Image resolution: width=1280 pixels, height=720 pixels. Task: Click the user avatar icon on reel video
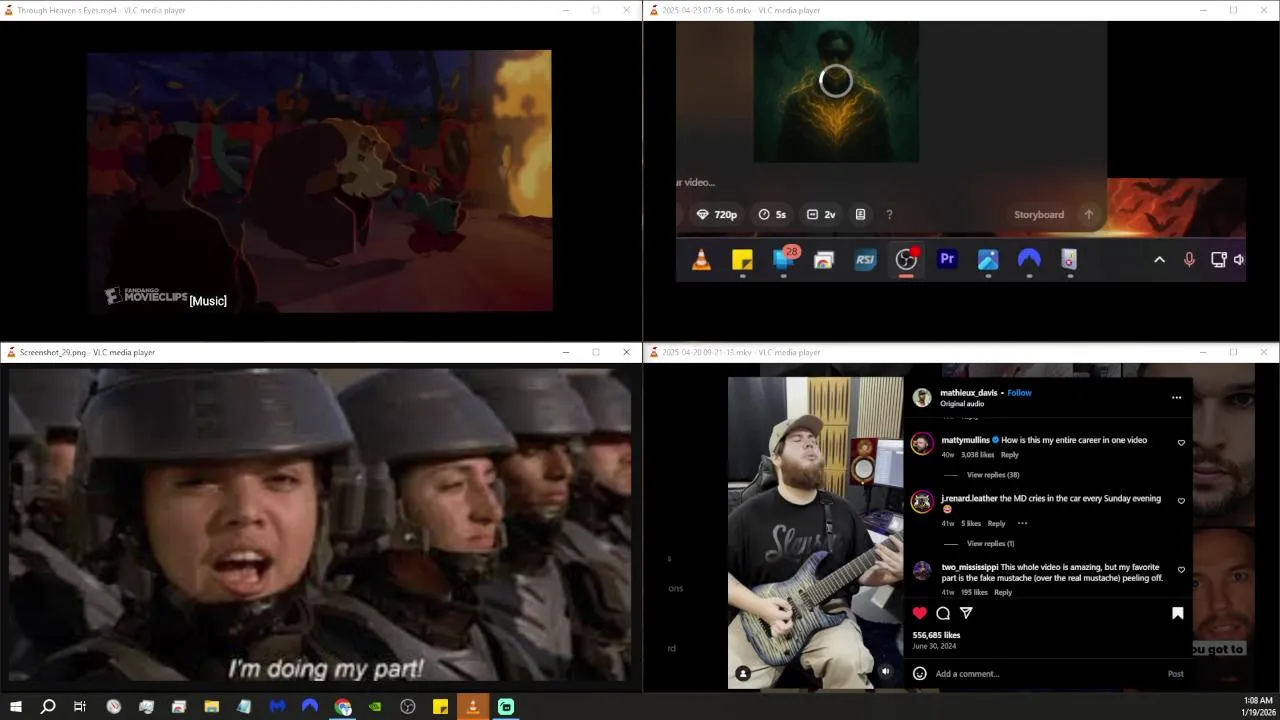tap(743, 673)
